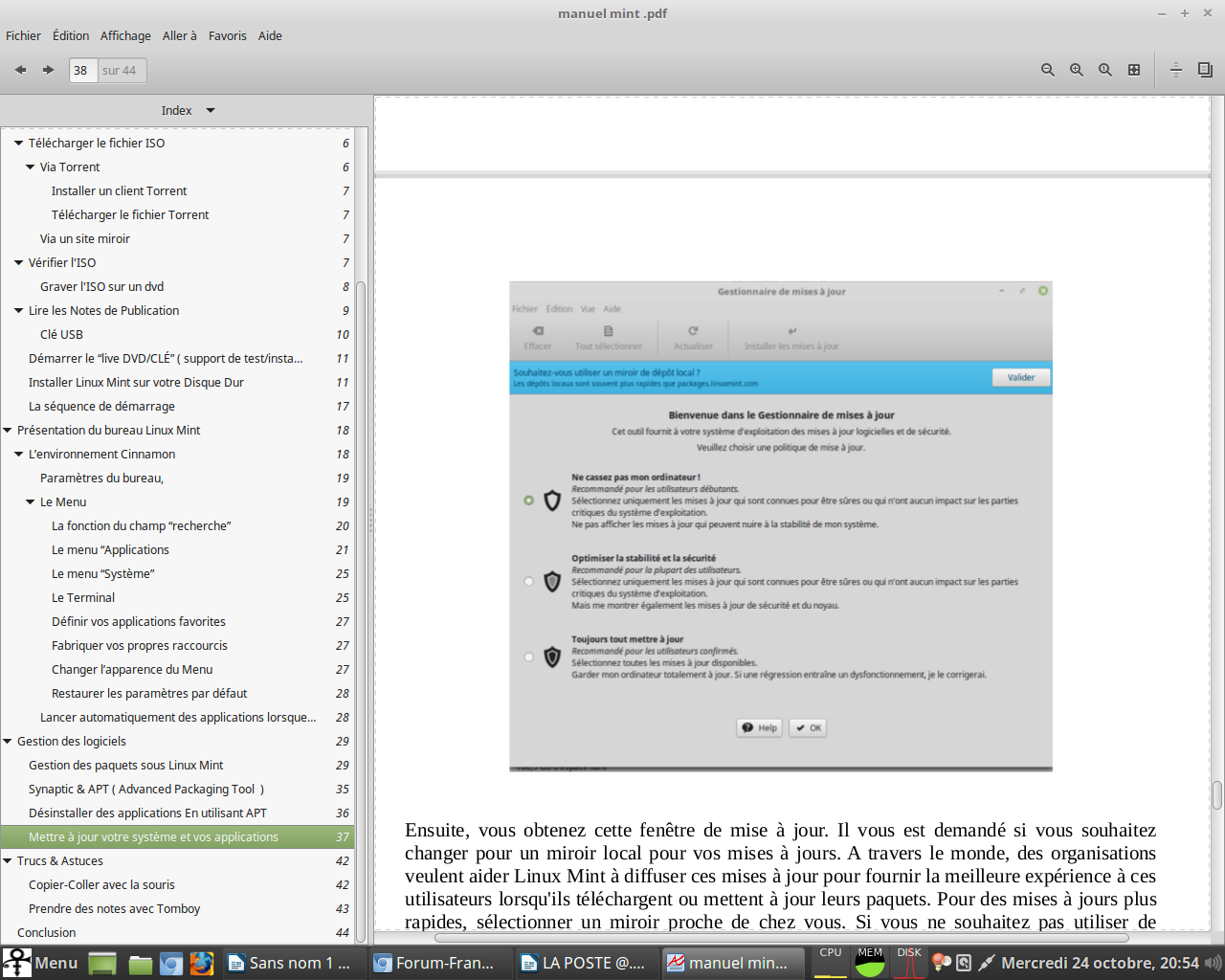Collapse the Le Menu branch
Image resolution: width=1225 pixels, height=980 pixels.
tap(30, 501)
